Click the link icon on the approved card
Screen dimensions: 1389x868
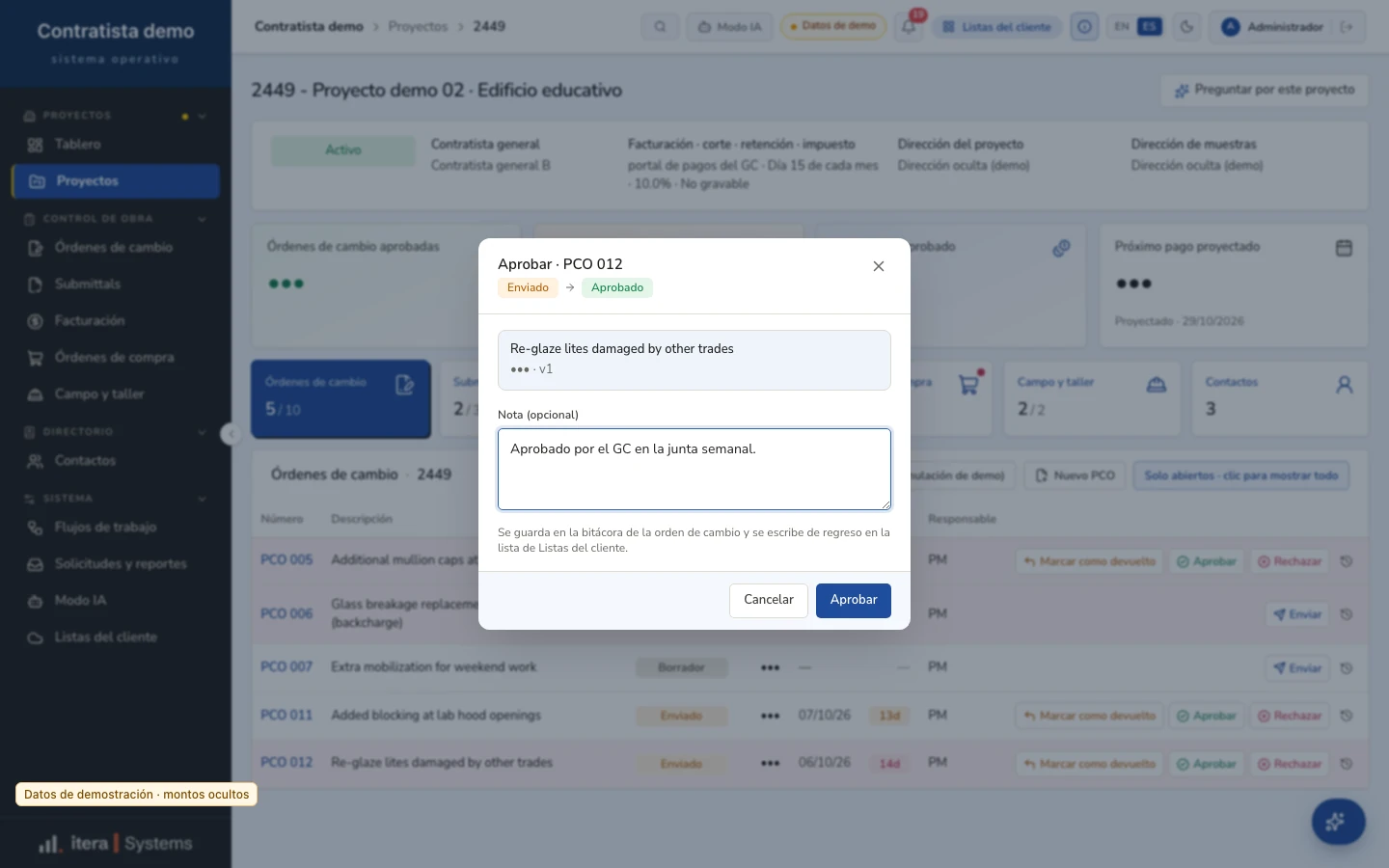1061,248
